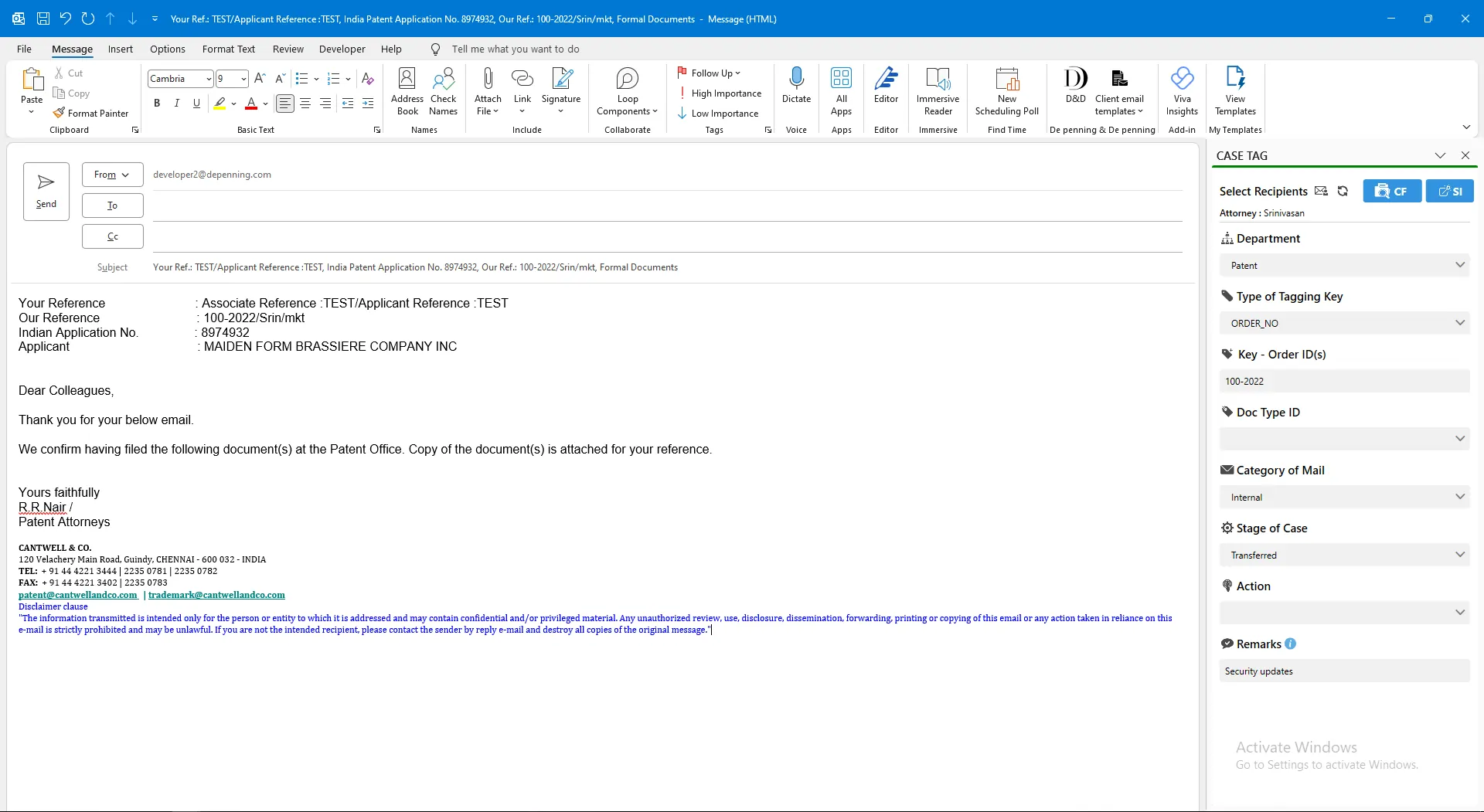
Task: Align text left
Action: click(x=285, y=104)
